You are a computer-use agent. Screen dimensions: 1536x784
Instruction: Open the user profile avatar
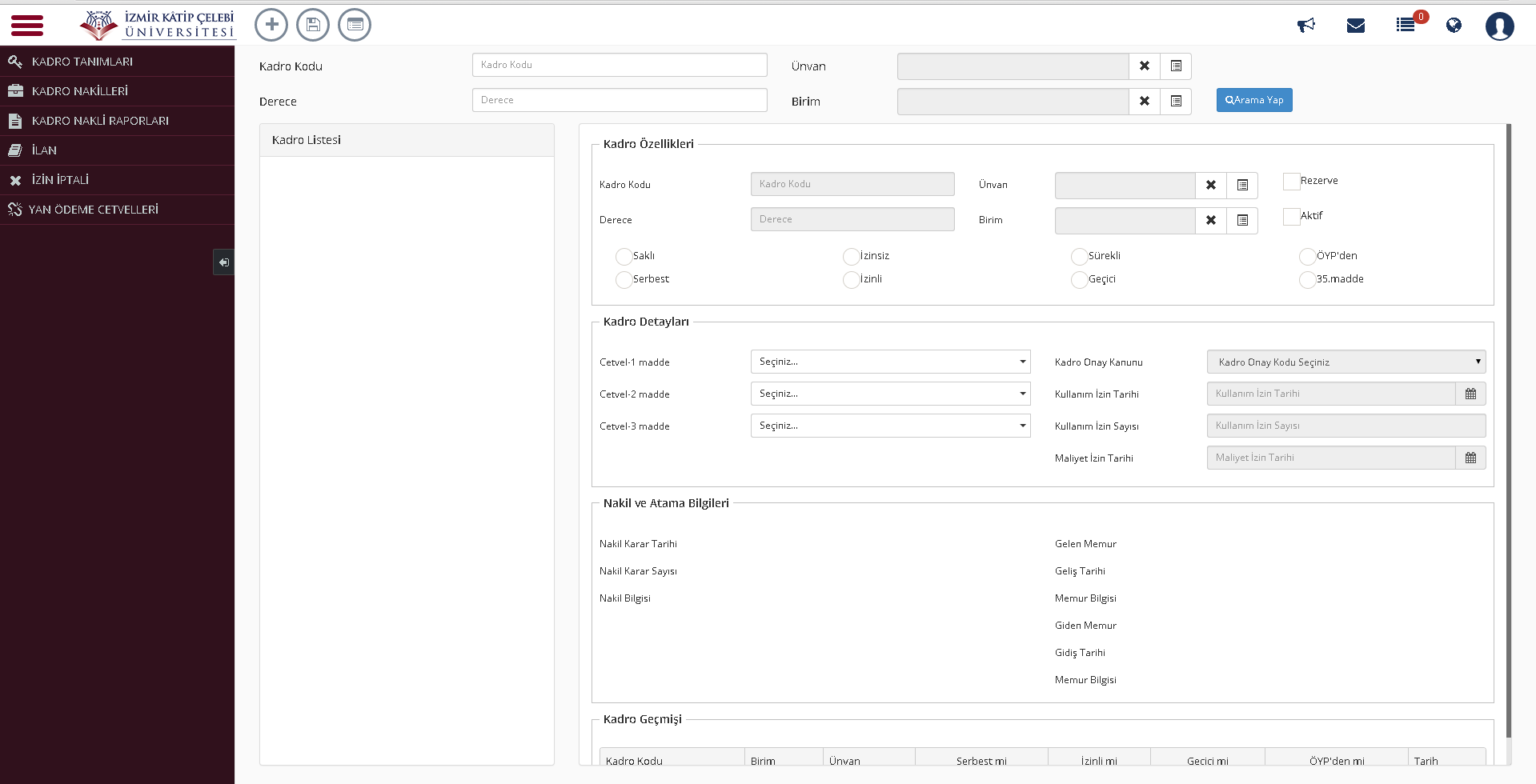pos(1499,26)
